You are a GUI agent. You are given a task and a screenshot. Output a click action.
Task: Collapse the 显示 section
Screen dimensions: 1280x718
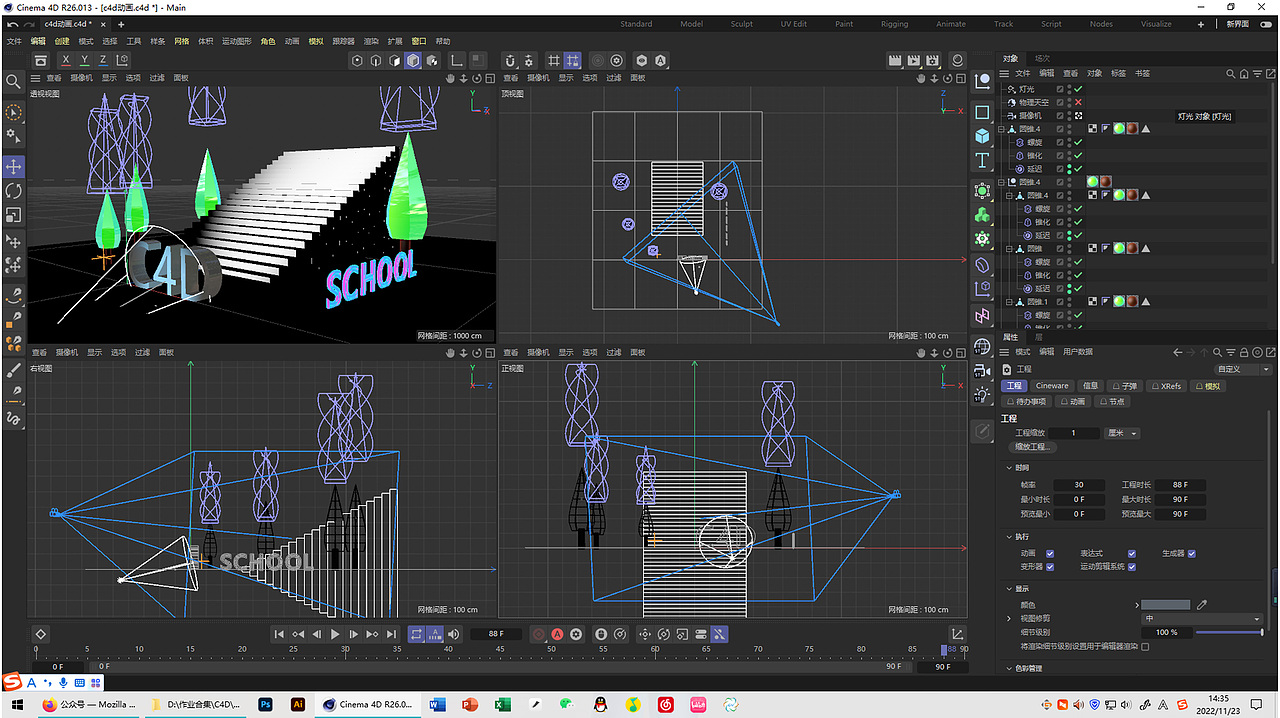point(1008,589)
